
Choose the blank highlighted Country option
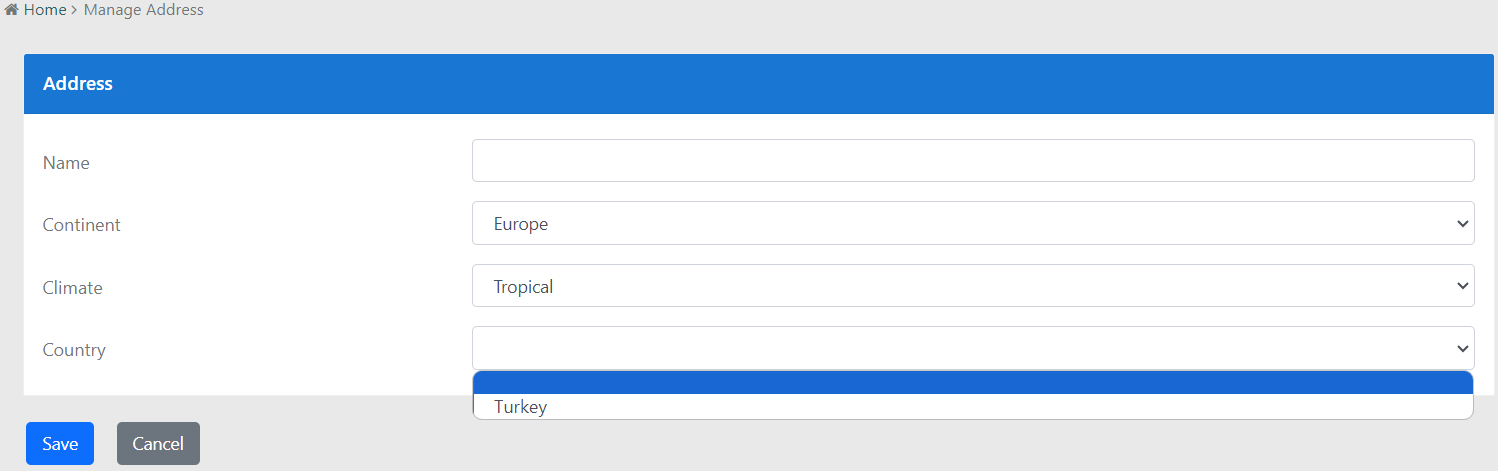click(x=972, y=383)
